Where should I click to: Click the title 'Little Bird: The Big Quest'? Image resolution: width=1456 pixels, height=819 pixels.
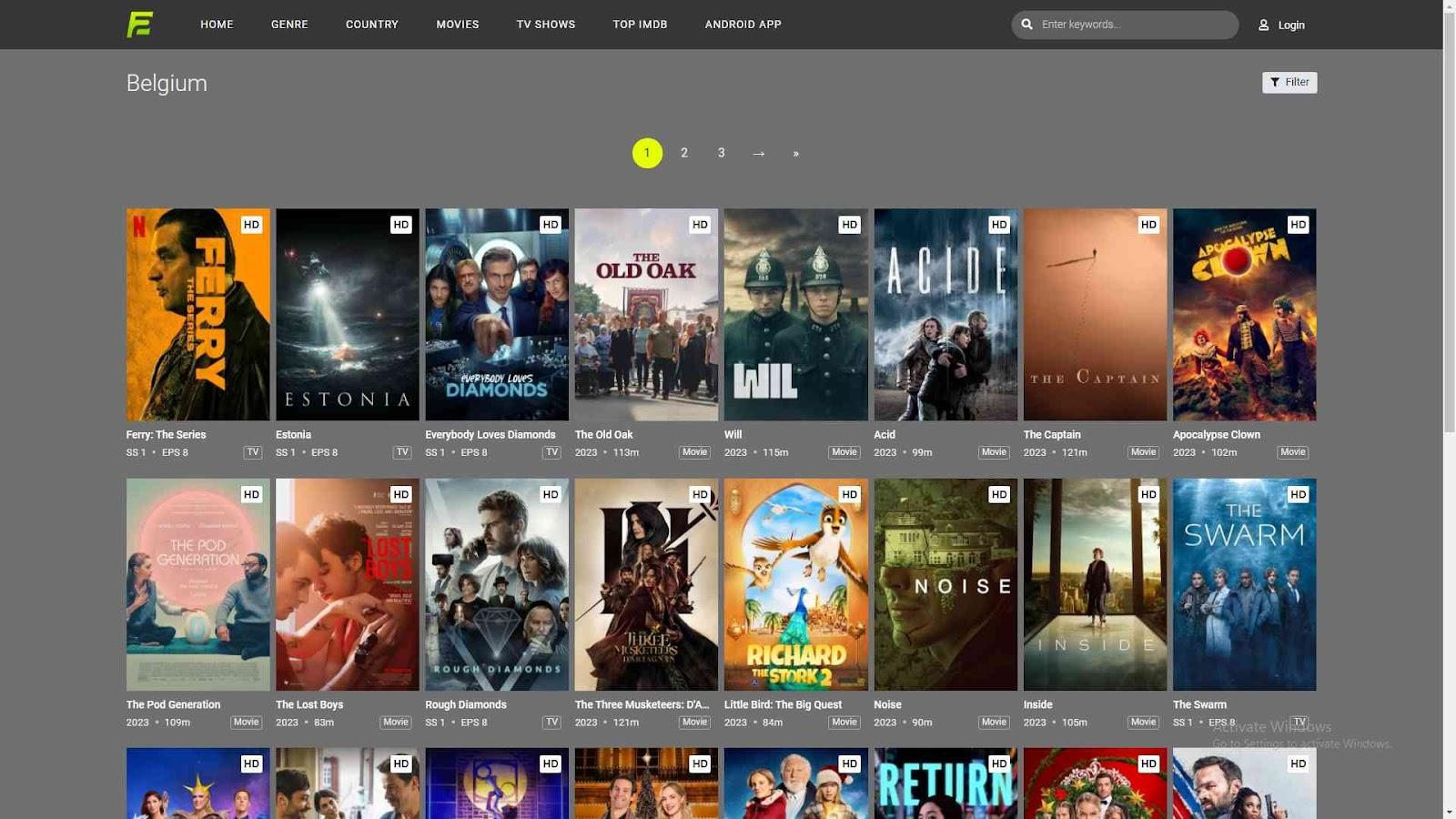[783, 705]
